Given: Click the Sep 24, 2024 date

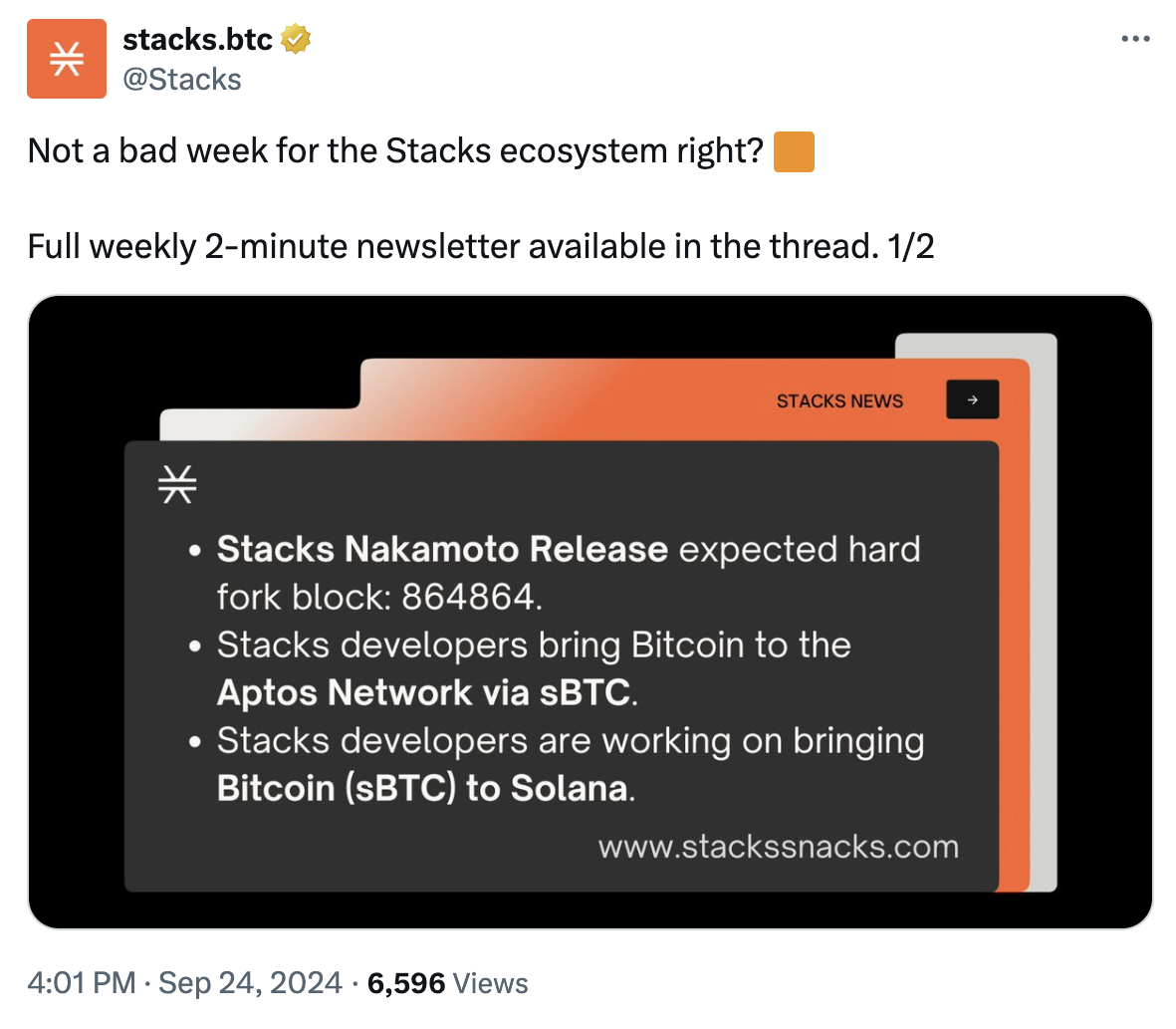Looking at the screenshot, I should 250,983.
